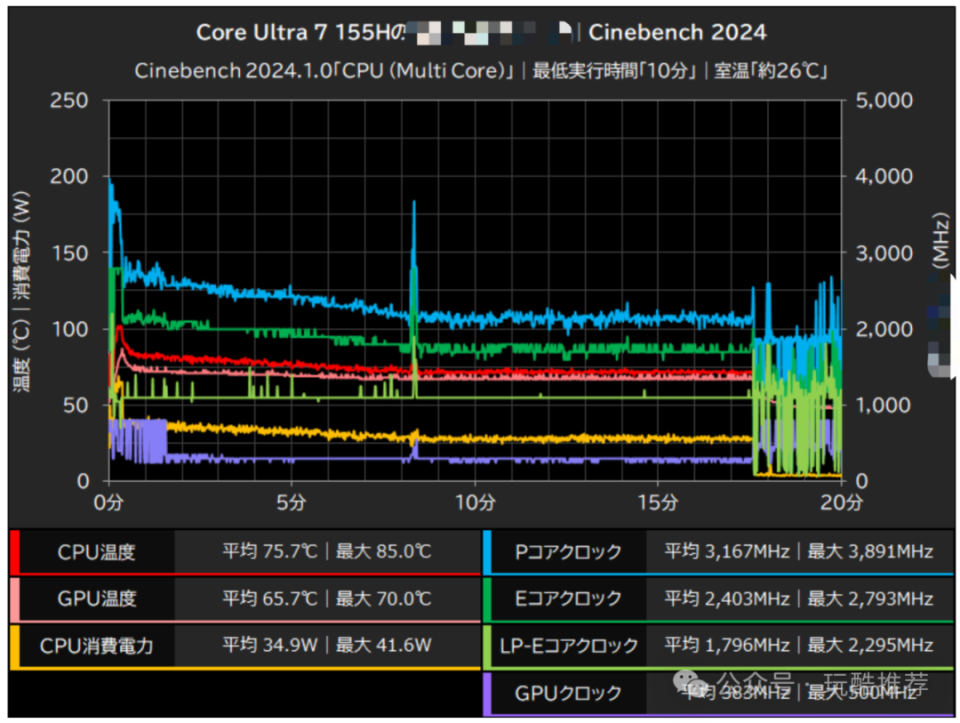This screenshot has width=960, height=723.
Task: Click the x-axis label '20分'
Action: 841,503
